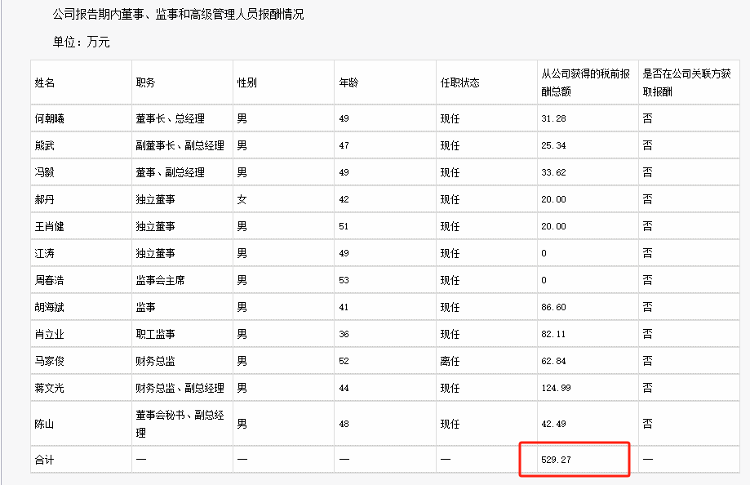Viewport: 750px width, 485px height.
Task: Select the name 陈山
Action: pos(44,424)
